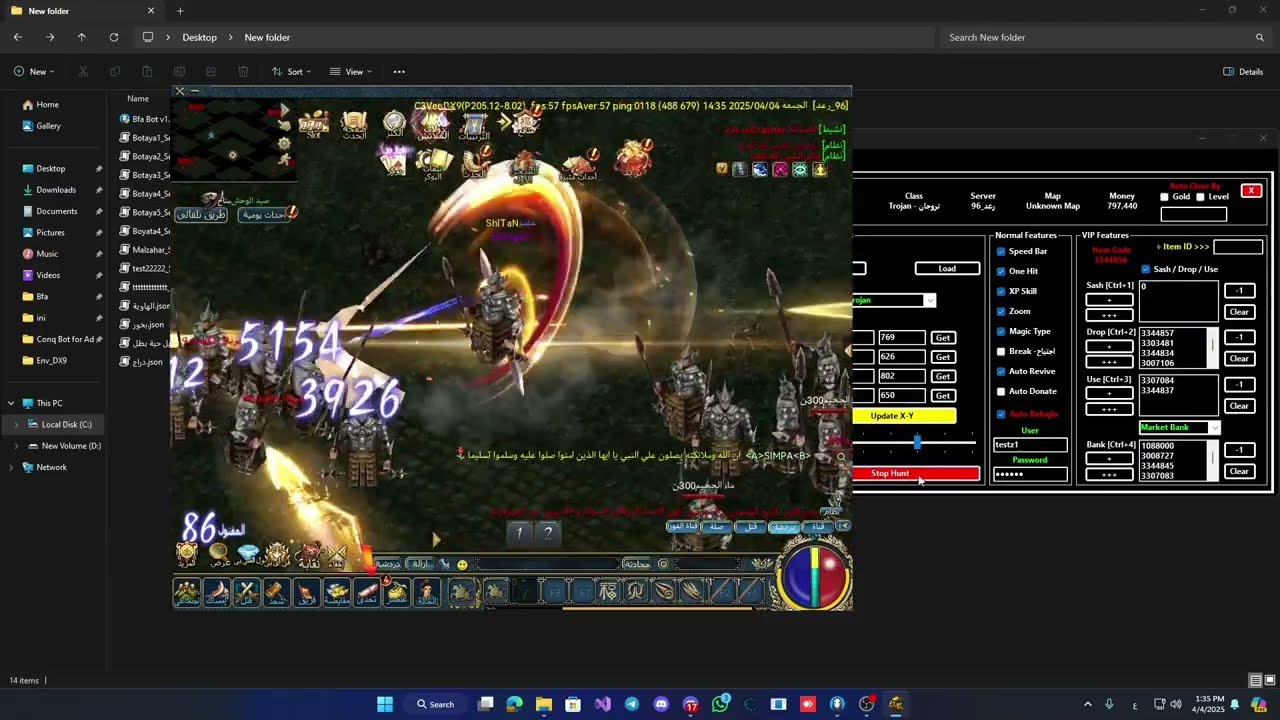
Task: Click Get button next to 769
Action: click(943, 337)
